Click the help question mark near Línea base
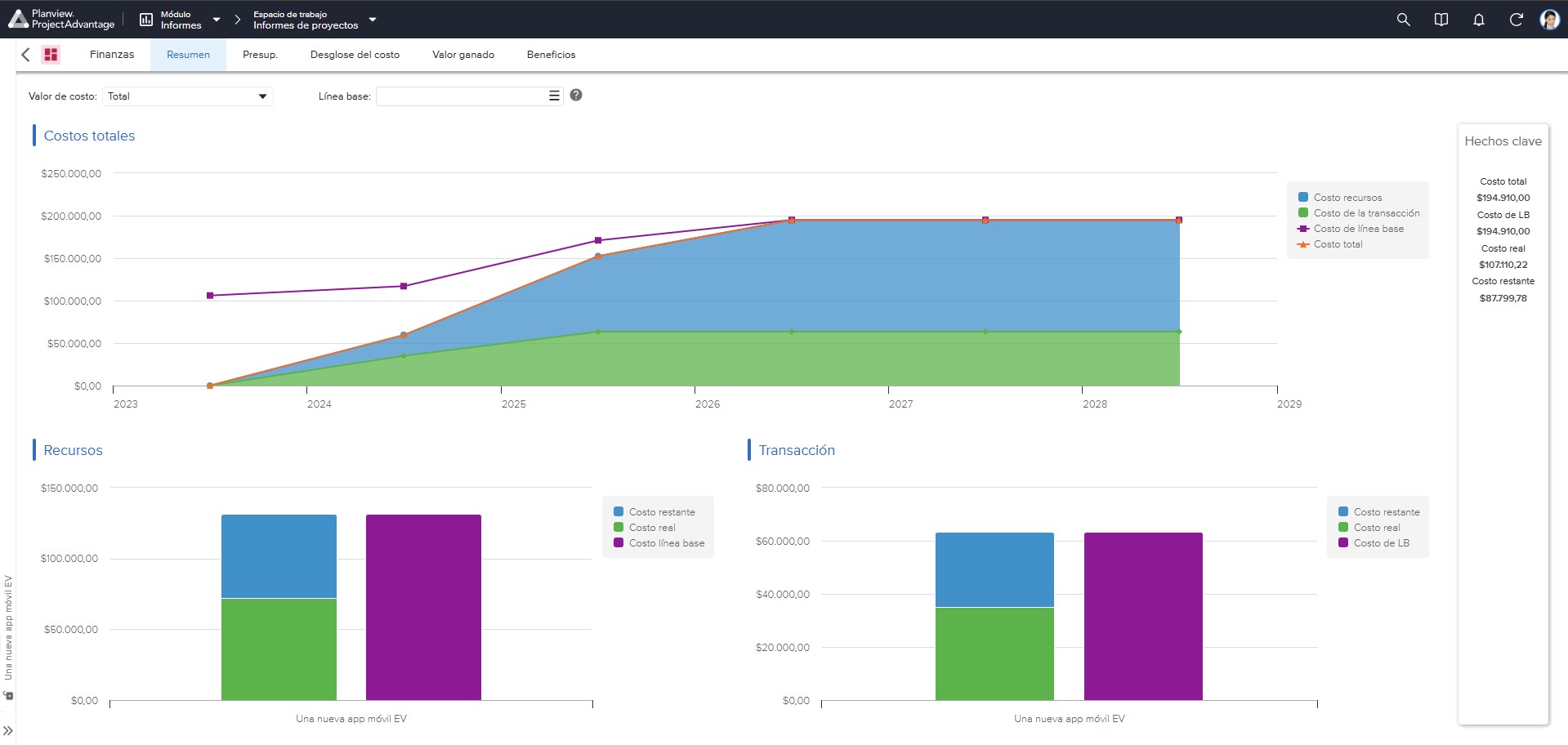This screenshot has width=1568, height=745. (576, 95)
